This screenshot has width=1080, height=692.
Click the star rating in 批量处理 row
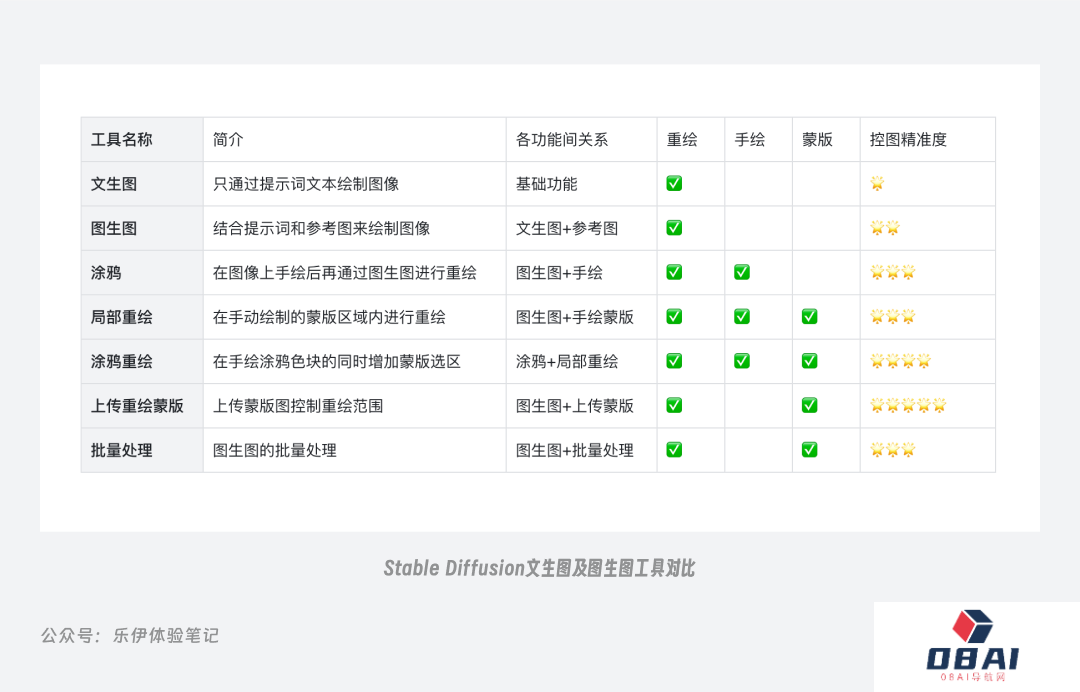coord(892,450)
